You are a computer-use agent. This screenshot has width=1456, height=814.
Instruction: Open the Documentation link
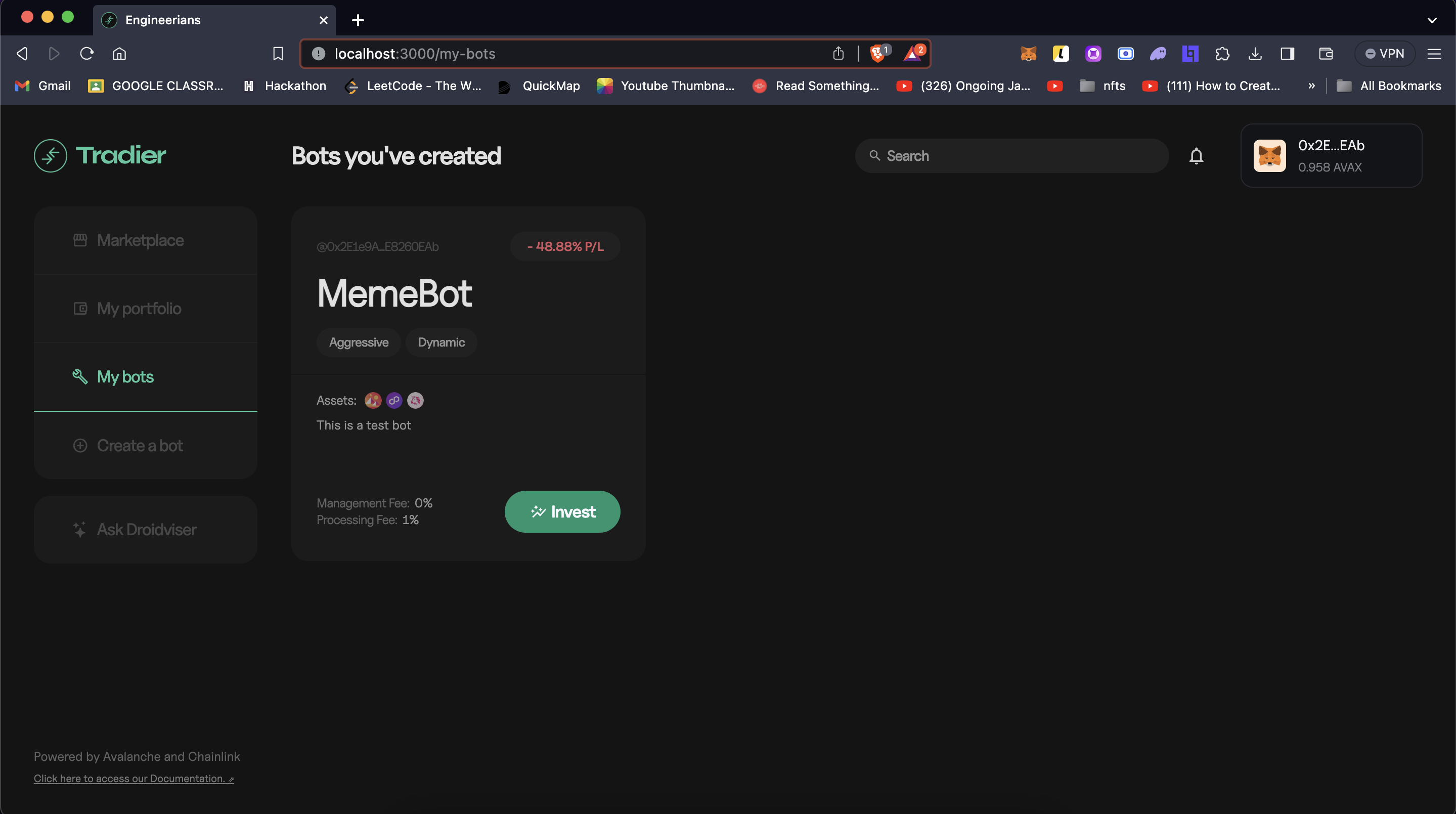(134, 779)
